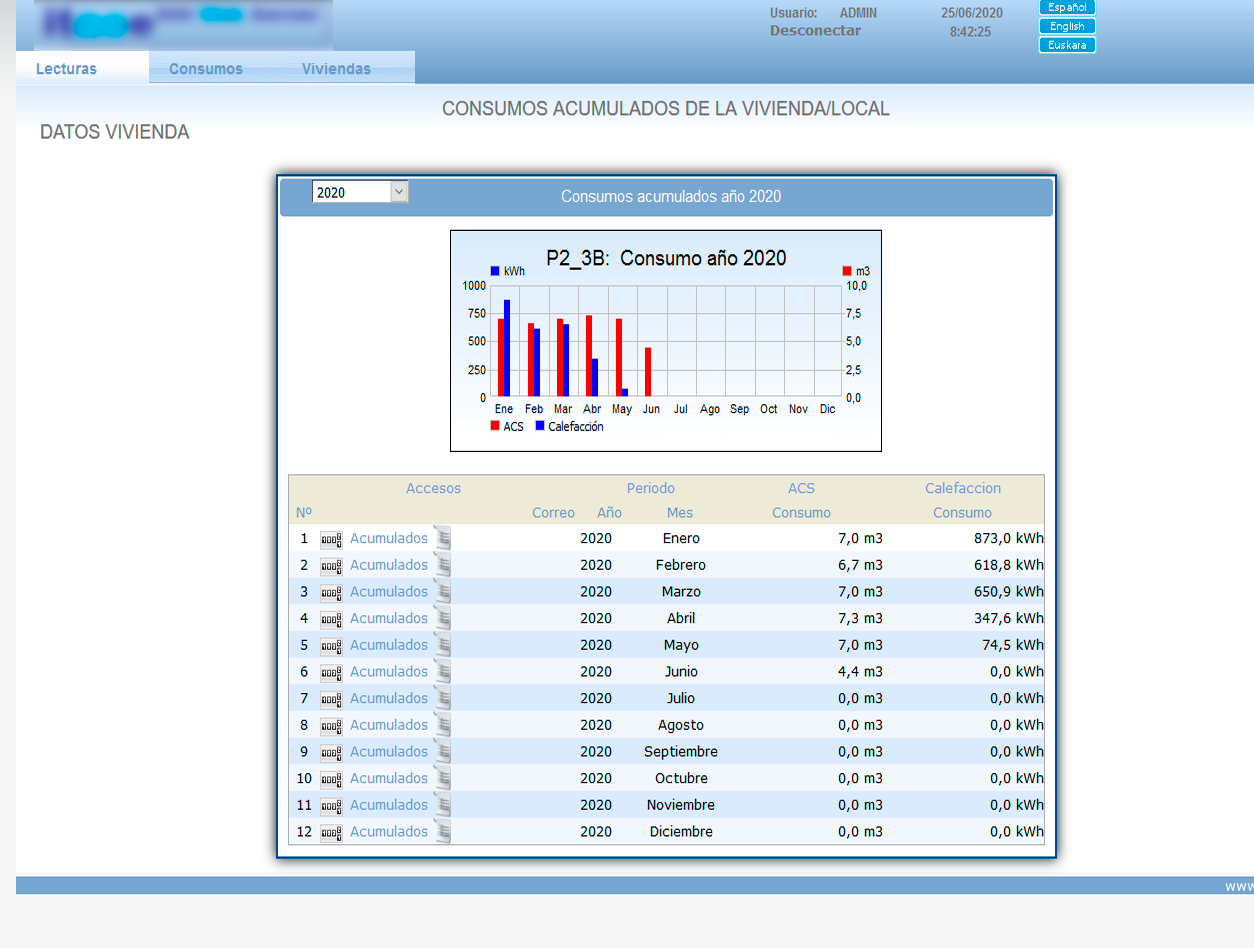This screenshot has width=1254, height=948.
Task: Click the Accesos column header
Action: coord(433,488)
